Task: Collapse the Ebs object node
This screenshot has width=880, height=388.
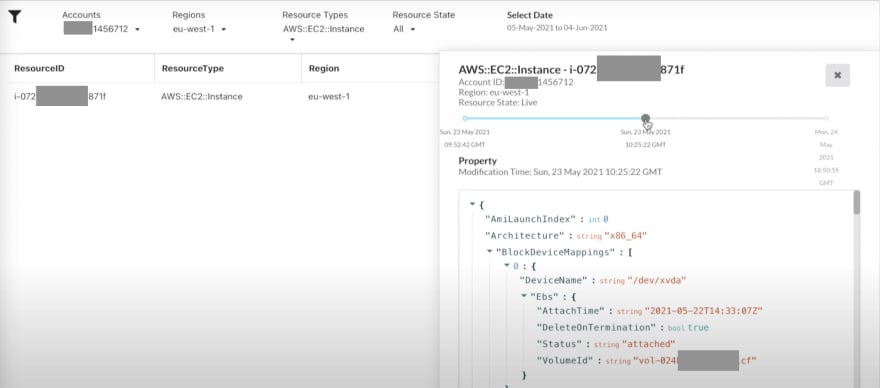Action: point(524,295)
